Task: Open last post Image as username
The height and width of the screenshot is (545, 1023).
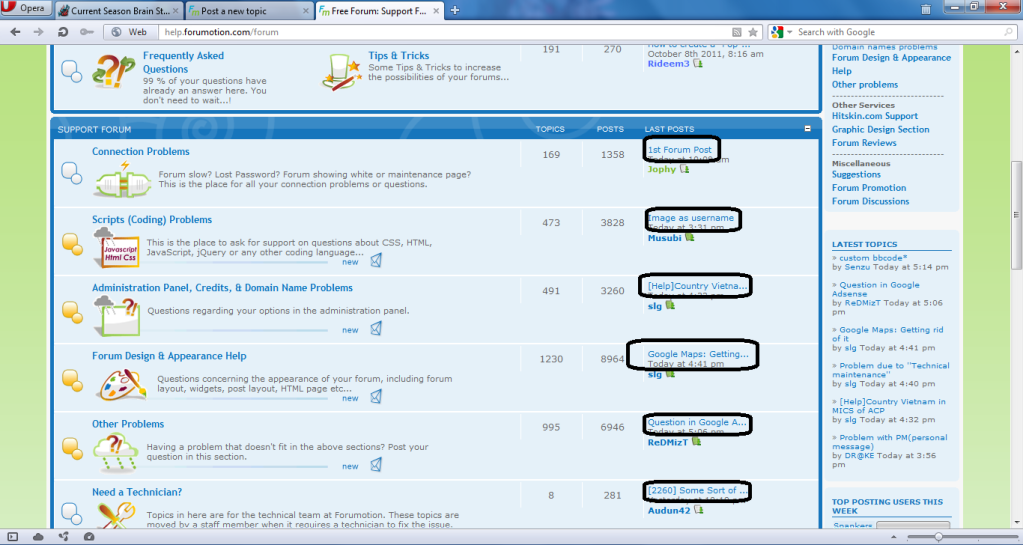Action: (x=690, y=218)
